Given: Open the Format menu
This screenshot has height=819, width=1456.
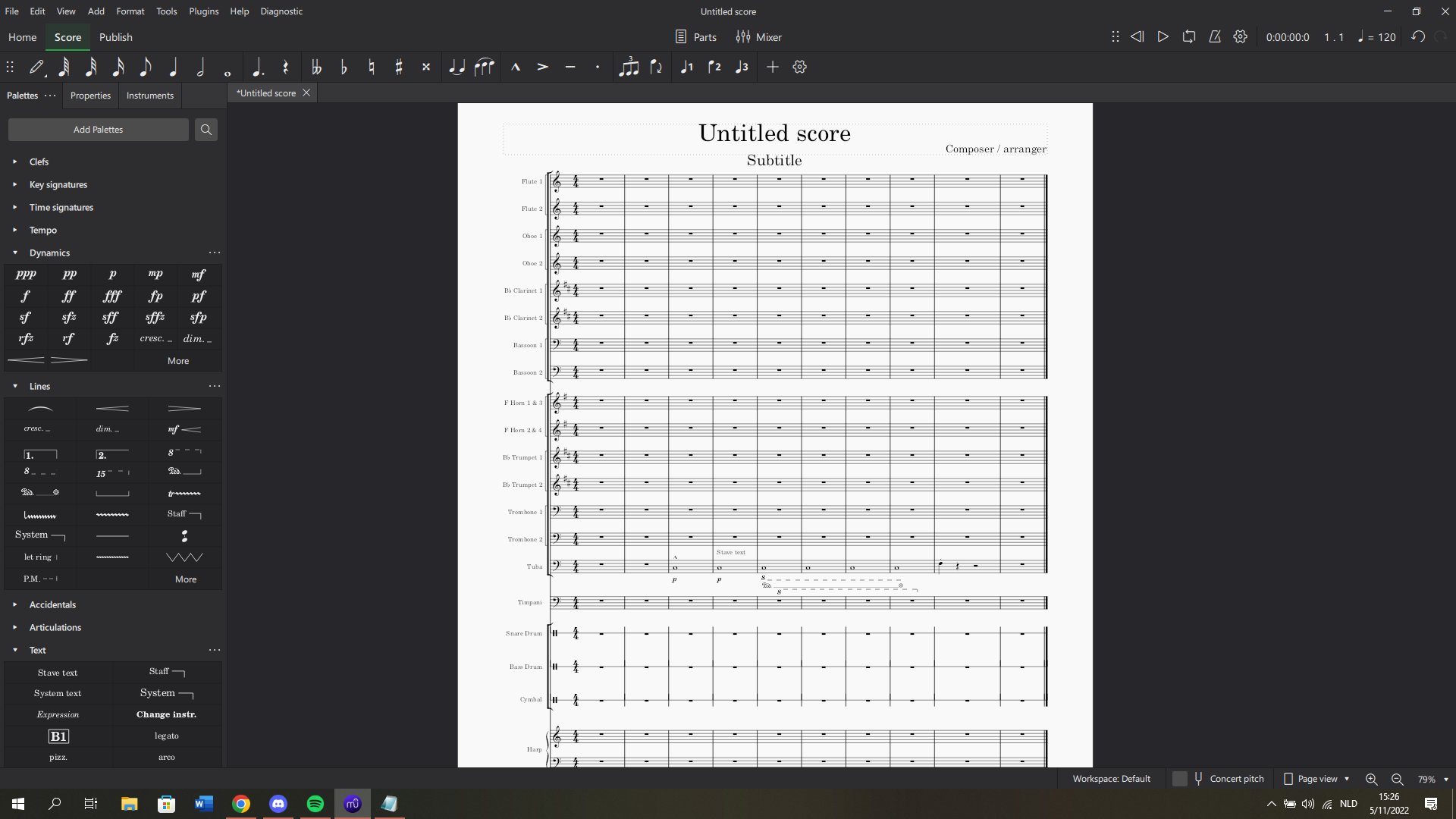Looking at the screenshot, I should 130,11.
